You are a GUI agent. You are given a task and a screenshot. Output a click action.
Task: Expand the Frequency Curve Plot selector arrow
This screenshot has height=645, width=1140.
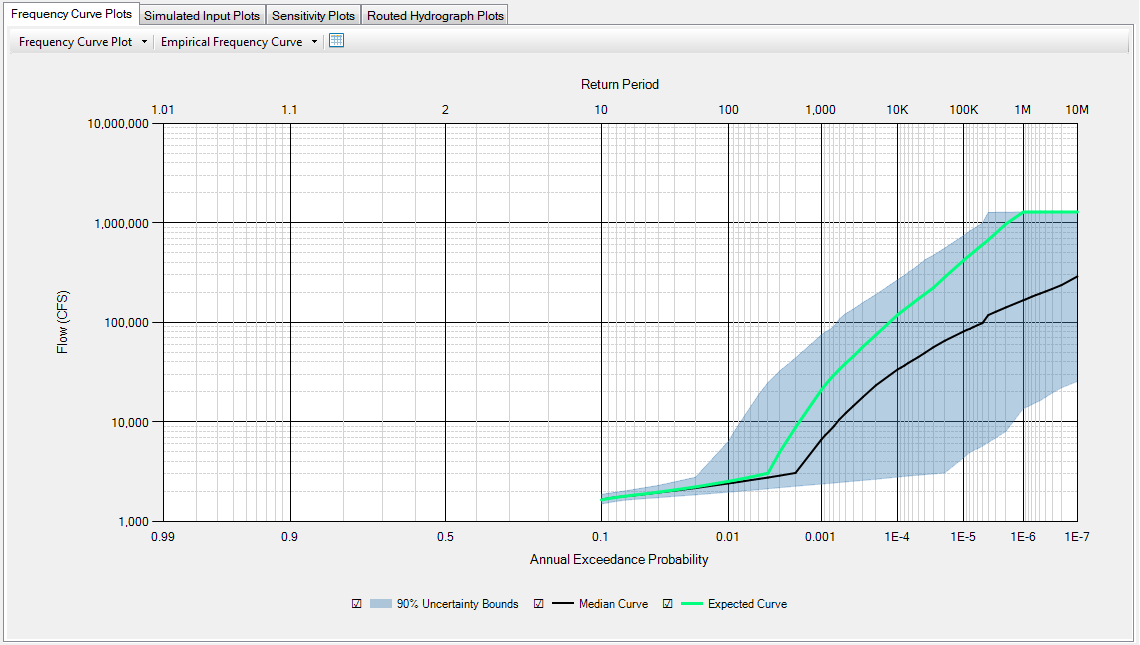(143, 41)
